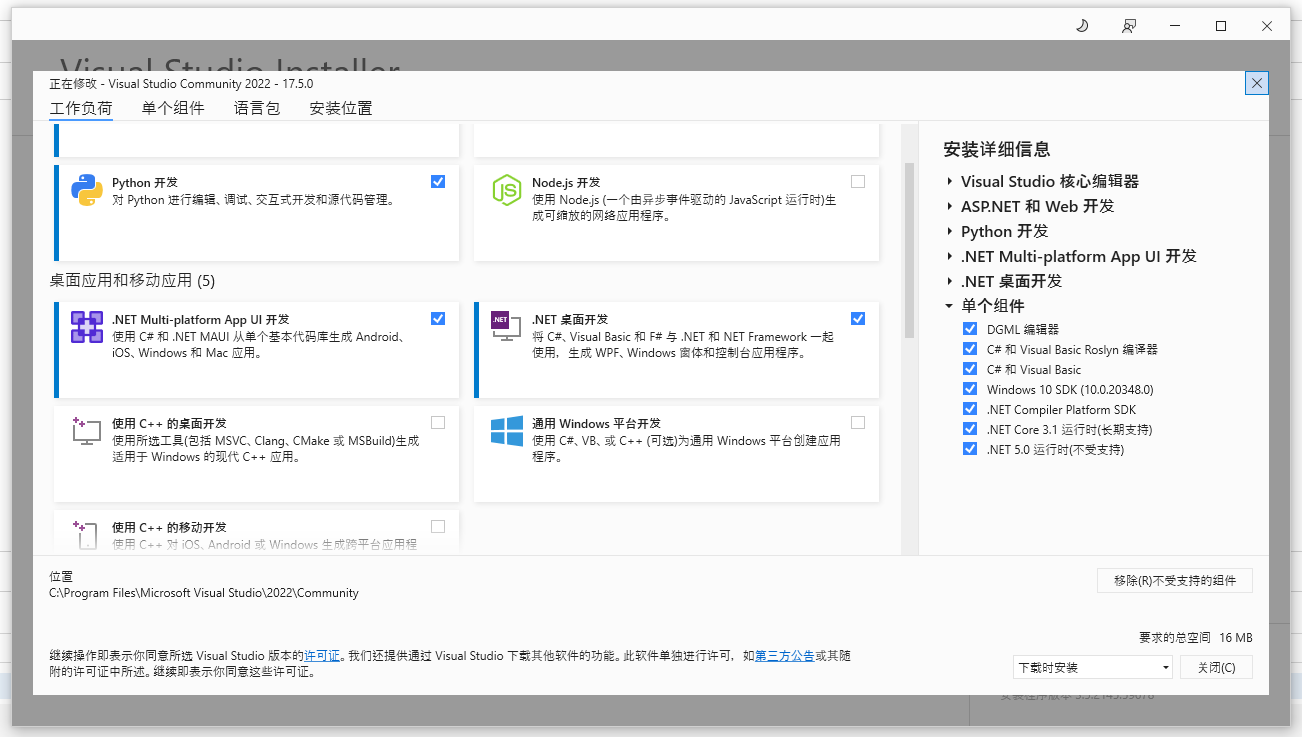Click the .NET desktop development icon

(507, 327)
